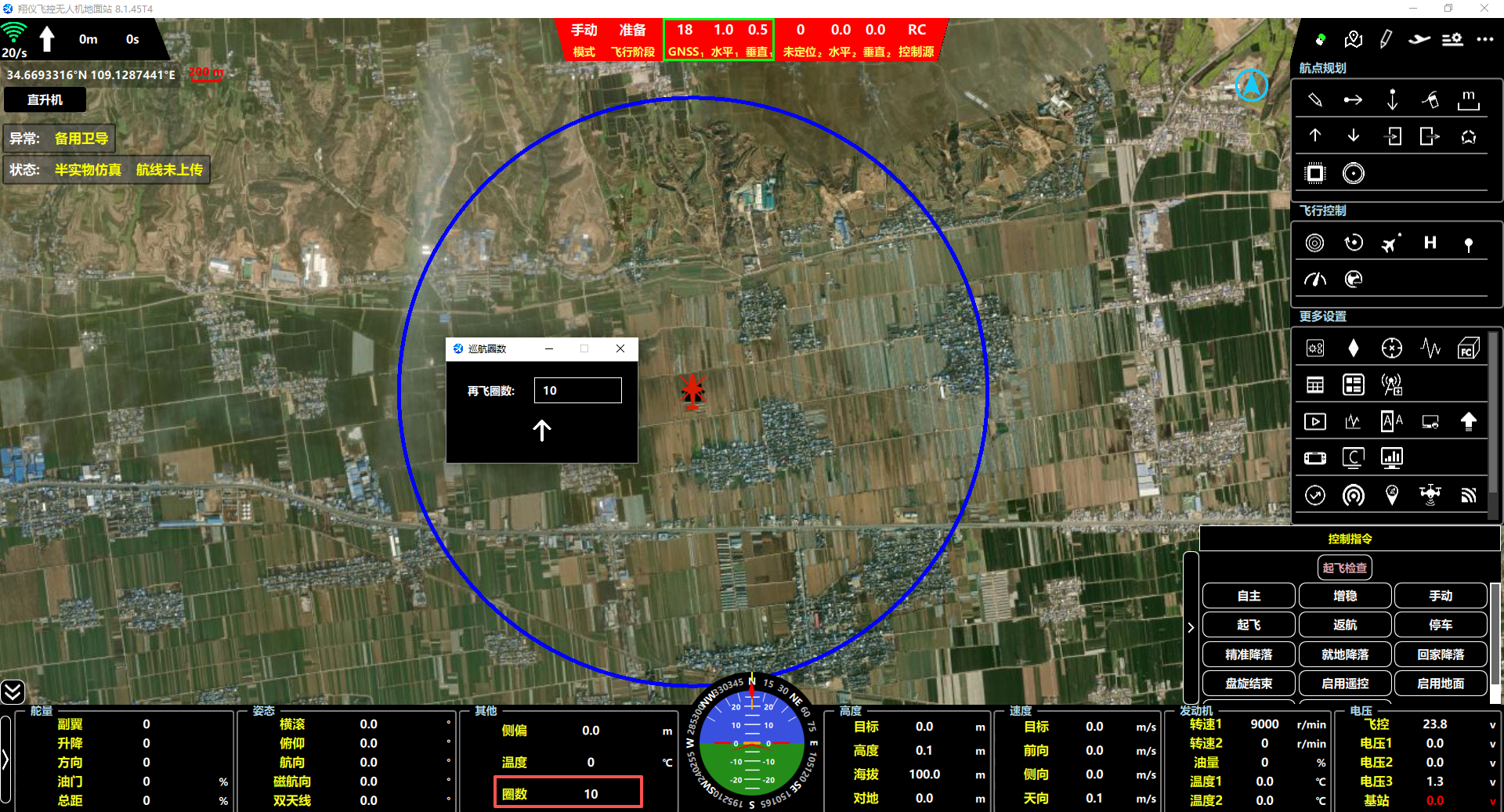Click the 停车 engine stop button
The width and height of the screenshot is (1504, 812).
(1441, 625)
